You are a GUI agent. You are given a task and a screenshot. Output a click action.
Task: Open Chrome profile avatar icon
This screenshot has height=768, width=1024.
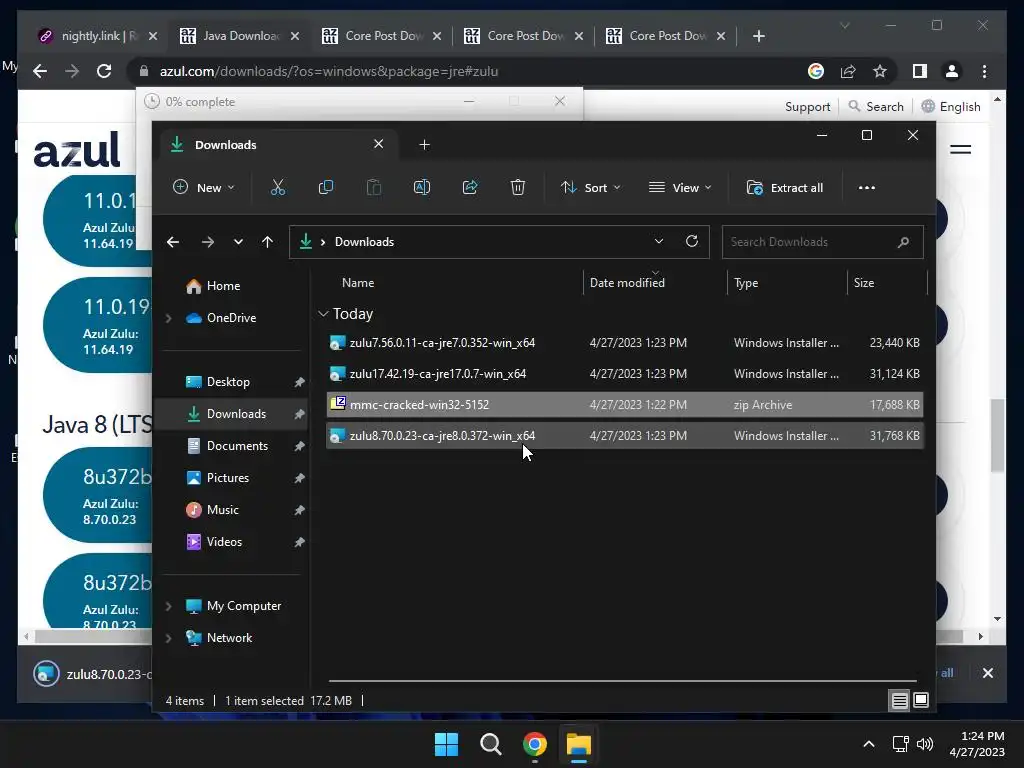click(x=952, y=71)
